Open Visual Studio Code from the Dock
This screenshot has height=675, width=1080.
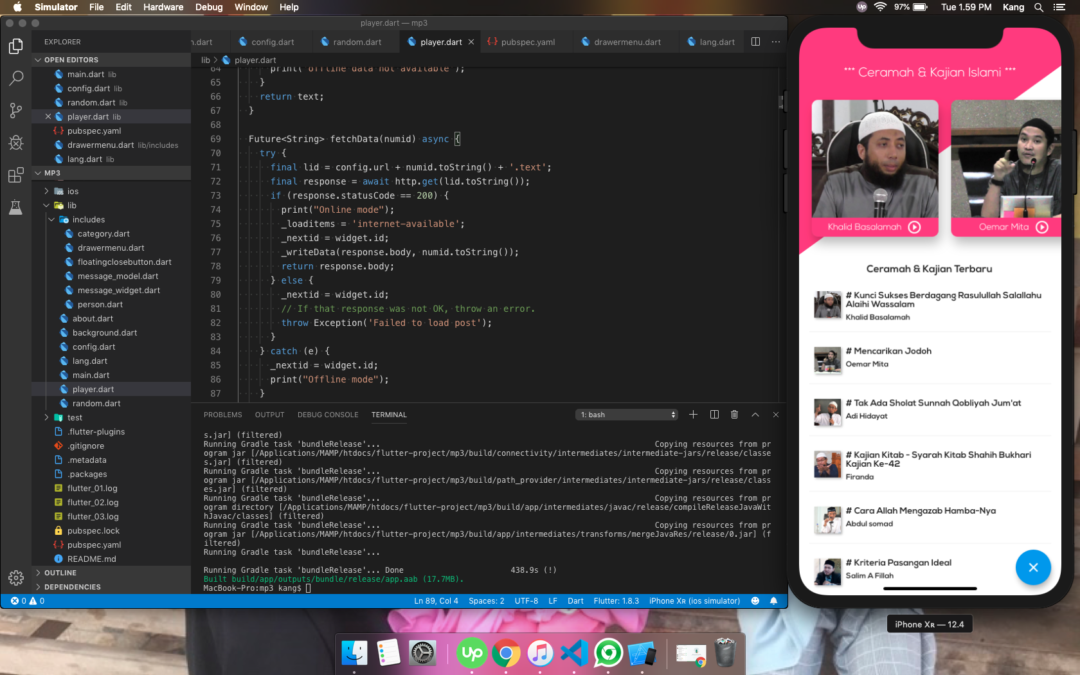coord(574,652)
